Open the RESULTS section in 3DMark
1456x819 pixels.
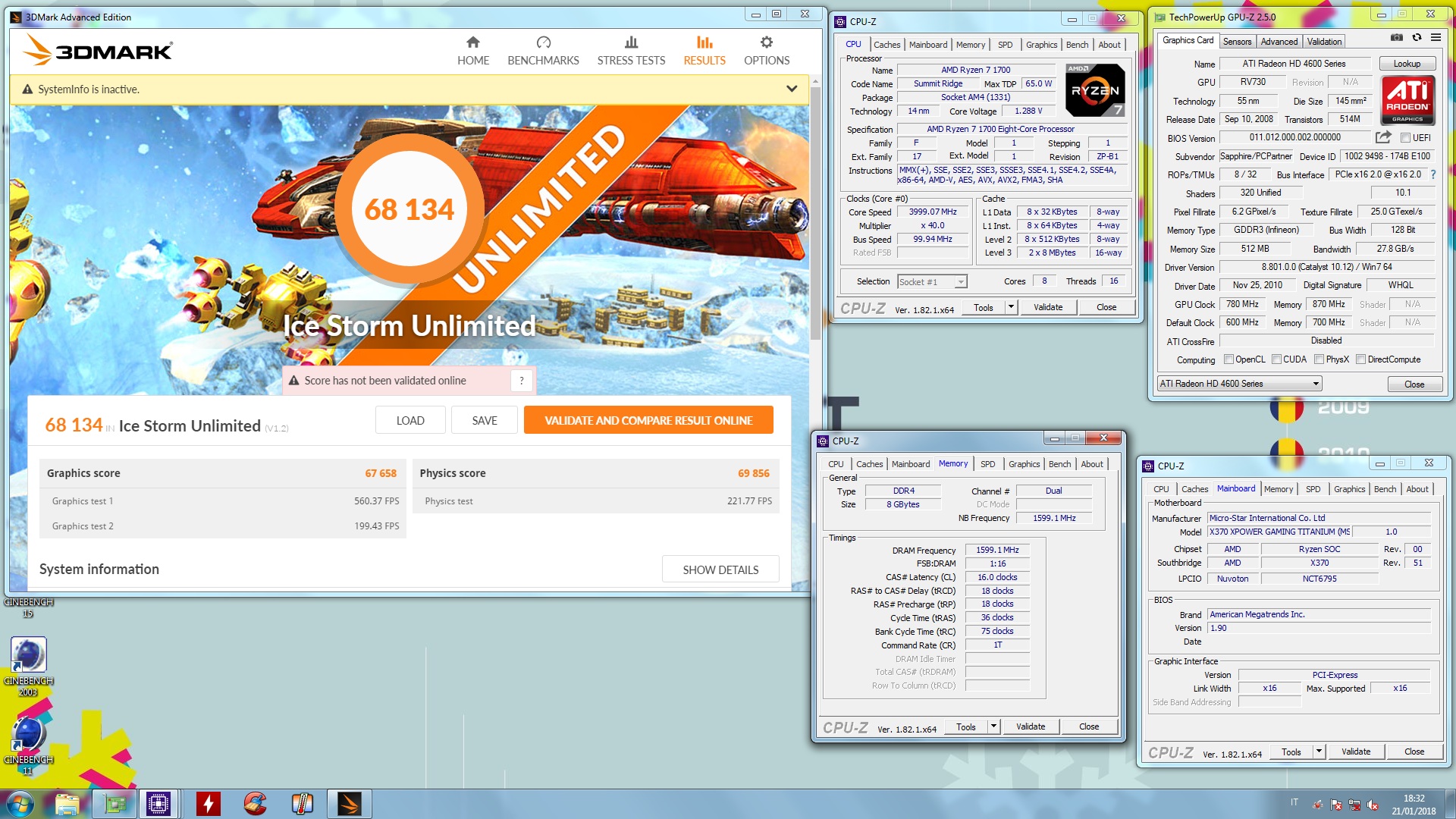coord(704,51)
